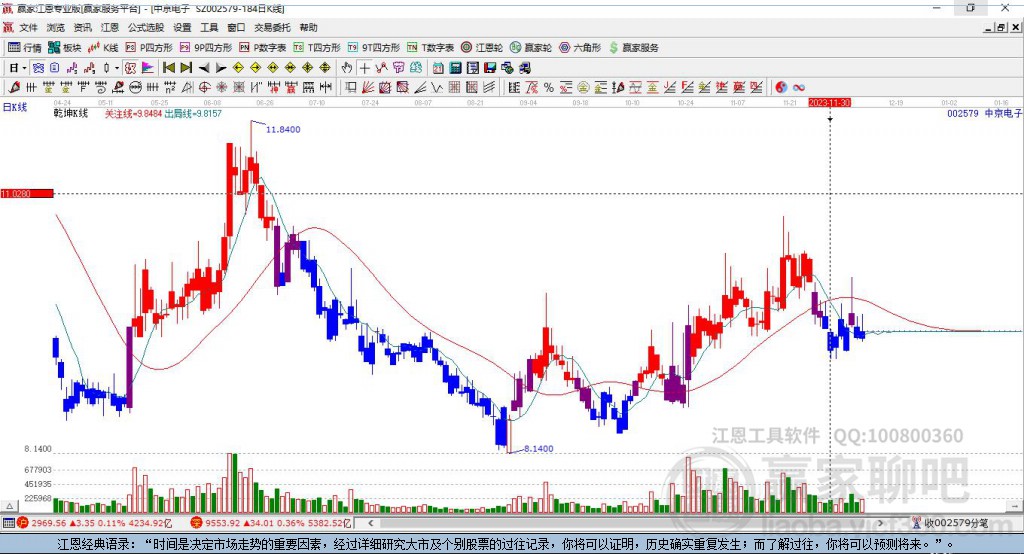Click the 002579 中京电子 stock label
The width and height of the screenshot is (1024, 554).
(984, 113)
